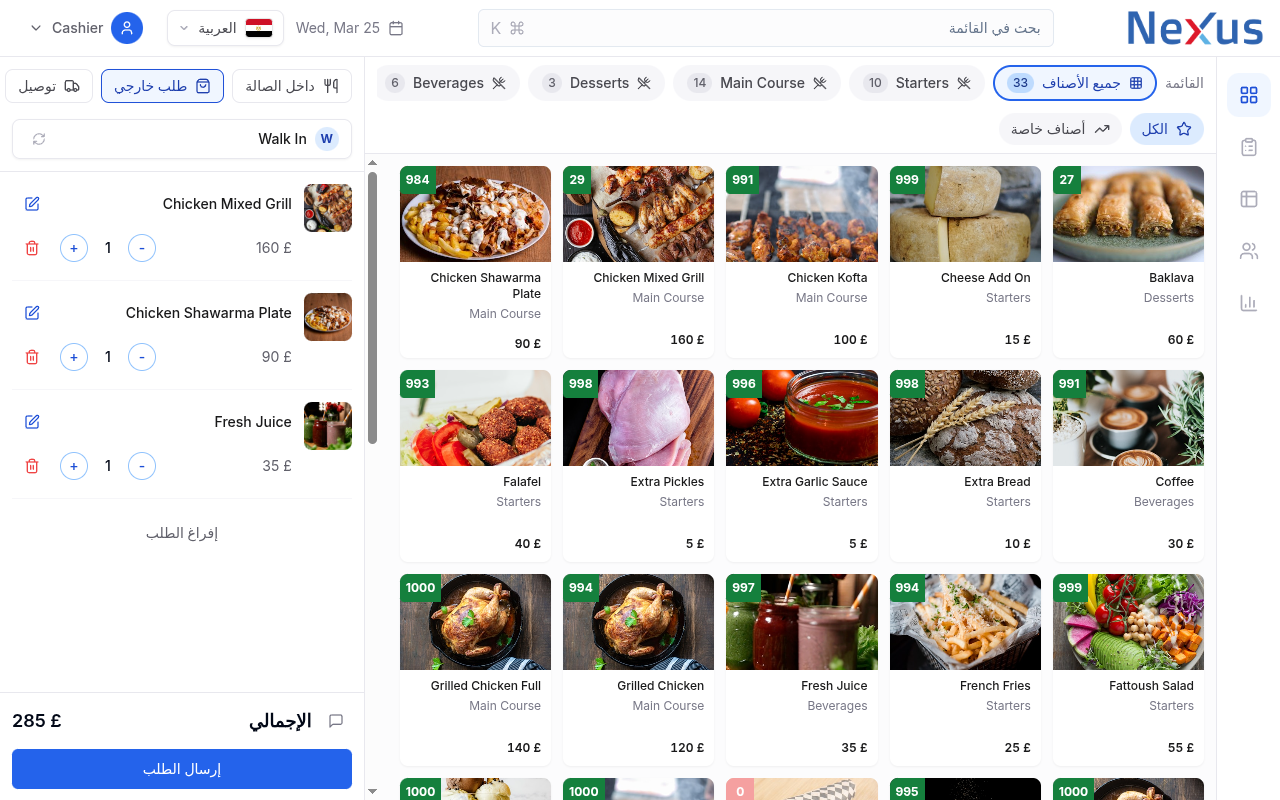This screenshot has width=1280, height=800.
Task: Select the Chicken Mixed Grill menu card
Action: [x=638, y=262]
